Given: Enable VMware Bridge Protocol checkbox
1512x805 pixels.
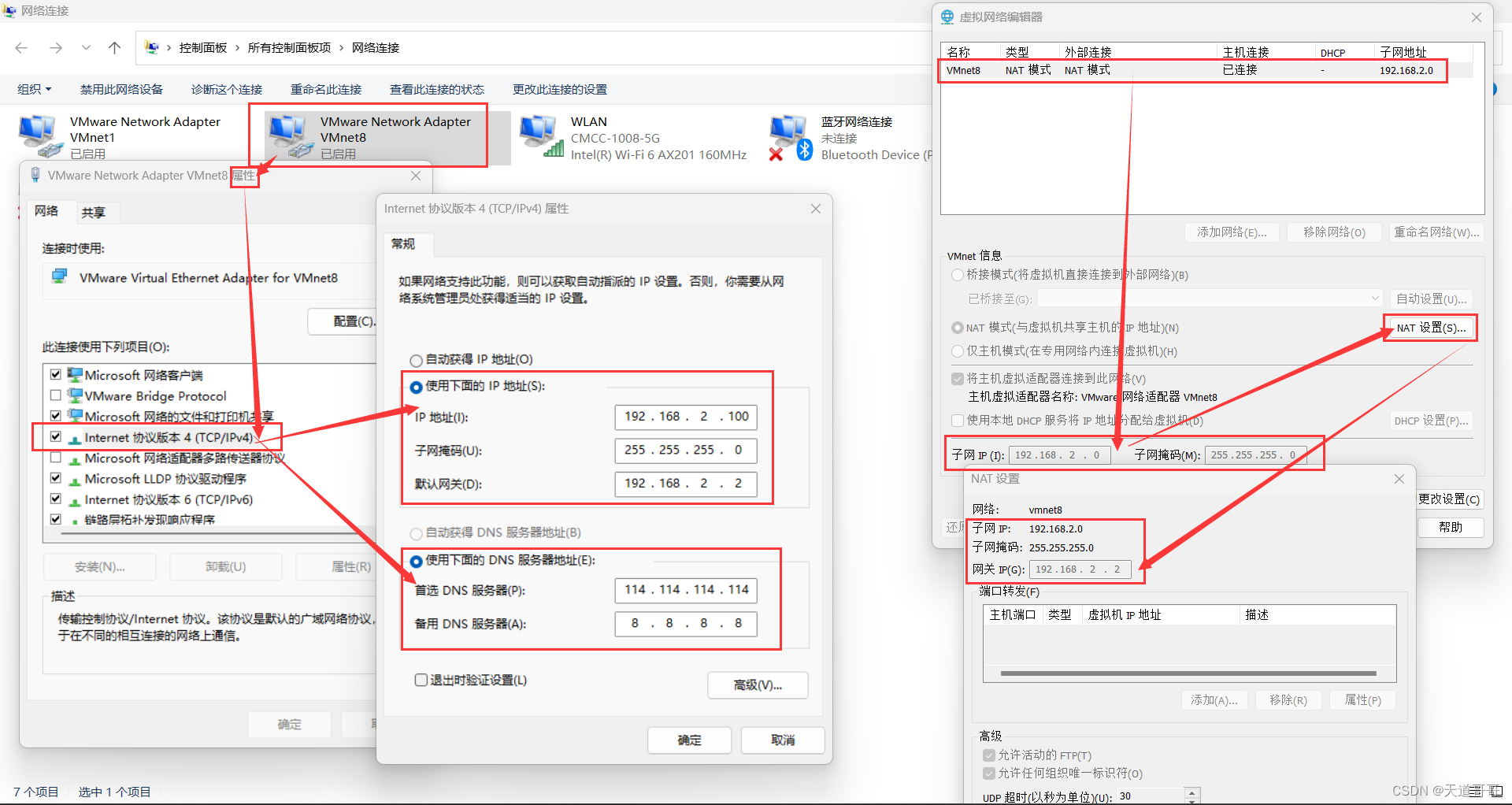Looking at the screenshot, I should click(55, 395).
